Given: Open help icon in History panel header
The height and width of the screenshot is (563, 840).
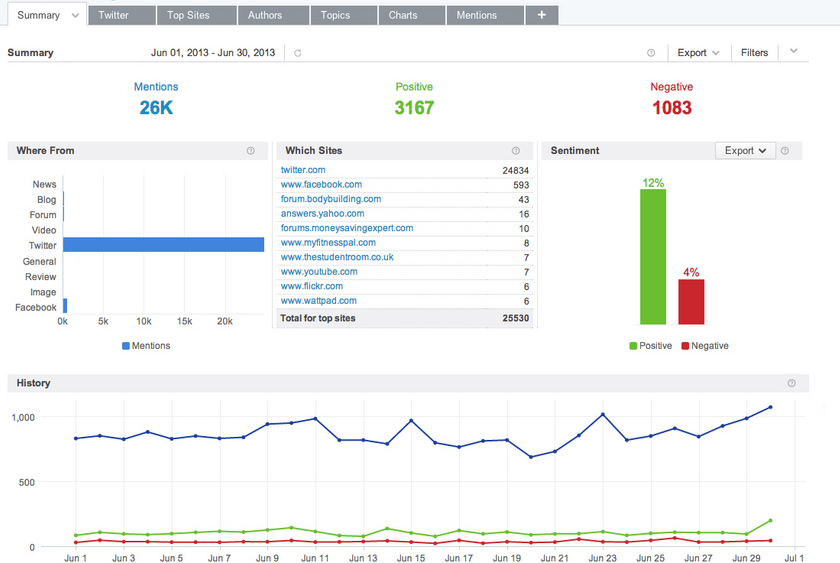Looking at the screenshot, I should tap(791, 383).
